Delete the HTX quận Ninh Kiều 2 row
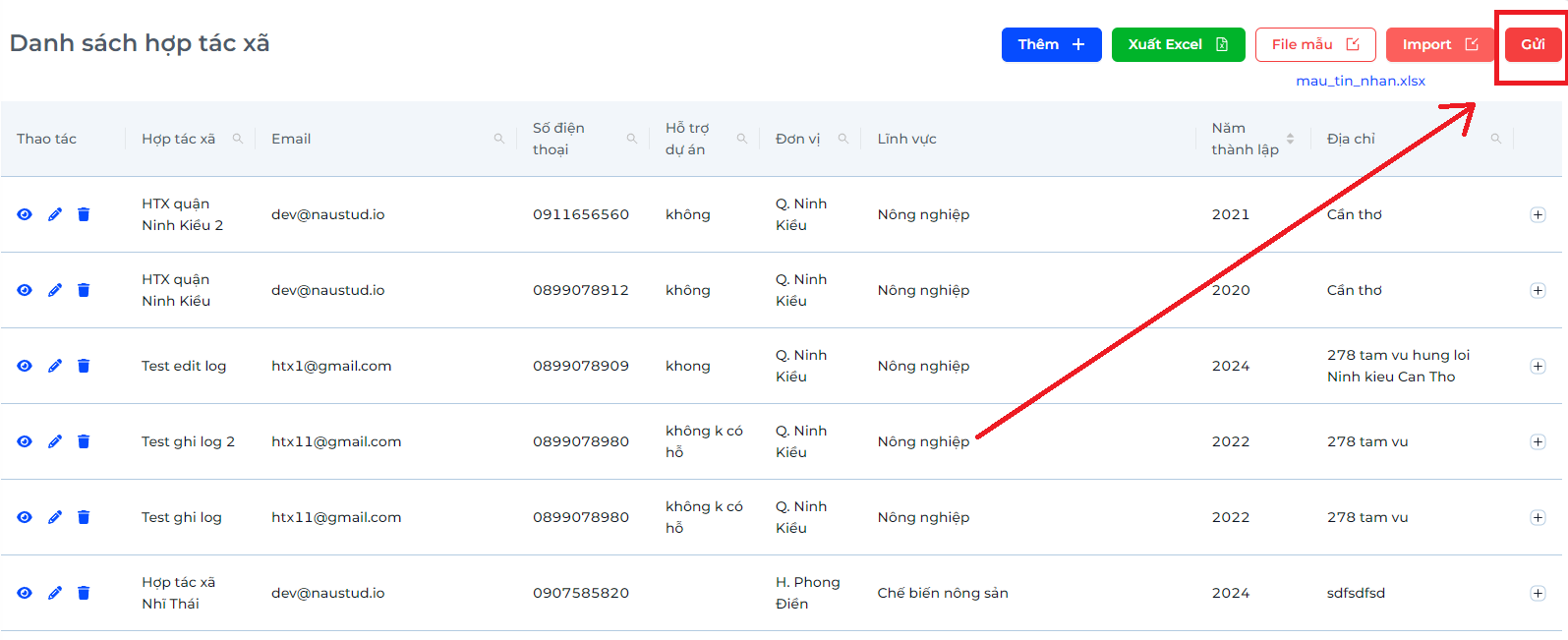This screenshot has width=1568, height=640. coord(84,214)
